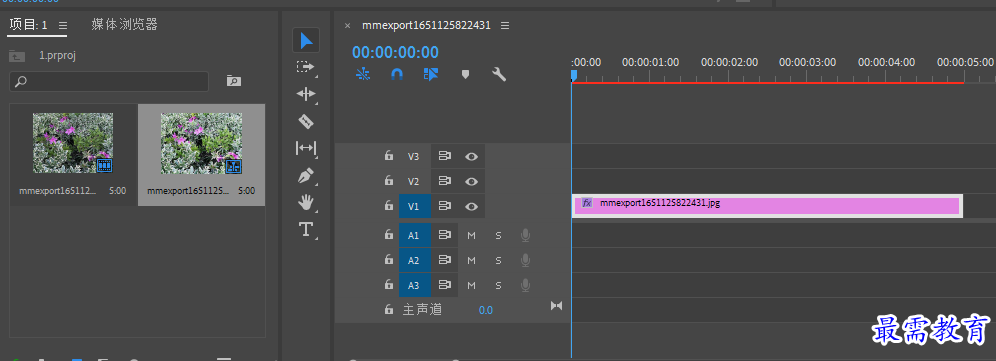Viewport: 996px width, 361px height.
Task: Mute track A1
Action: point(471,235)
